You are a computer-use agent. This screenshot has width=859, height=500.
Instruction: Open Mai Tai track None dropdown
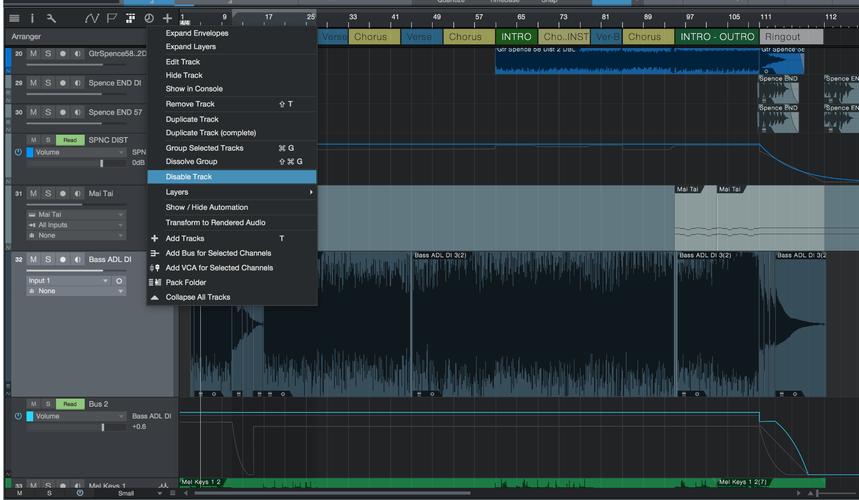(76, 235)
